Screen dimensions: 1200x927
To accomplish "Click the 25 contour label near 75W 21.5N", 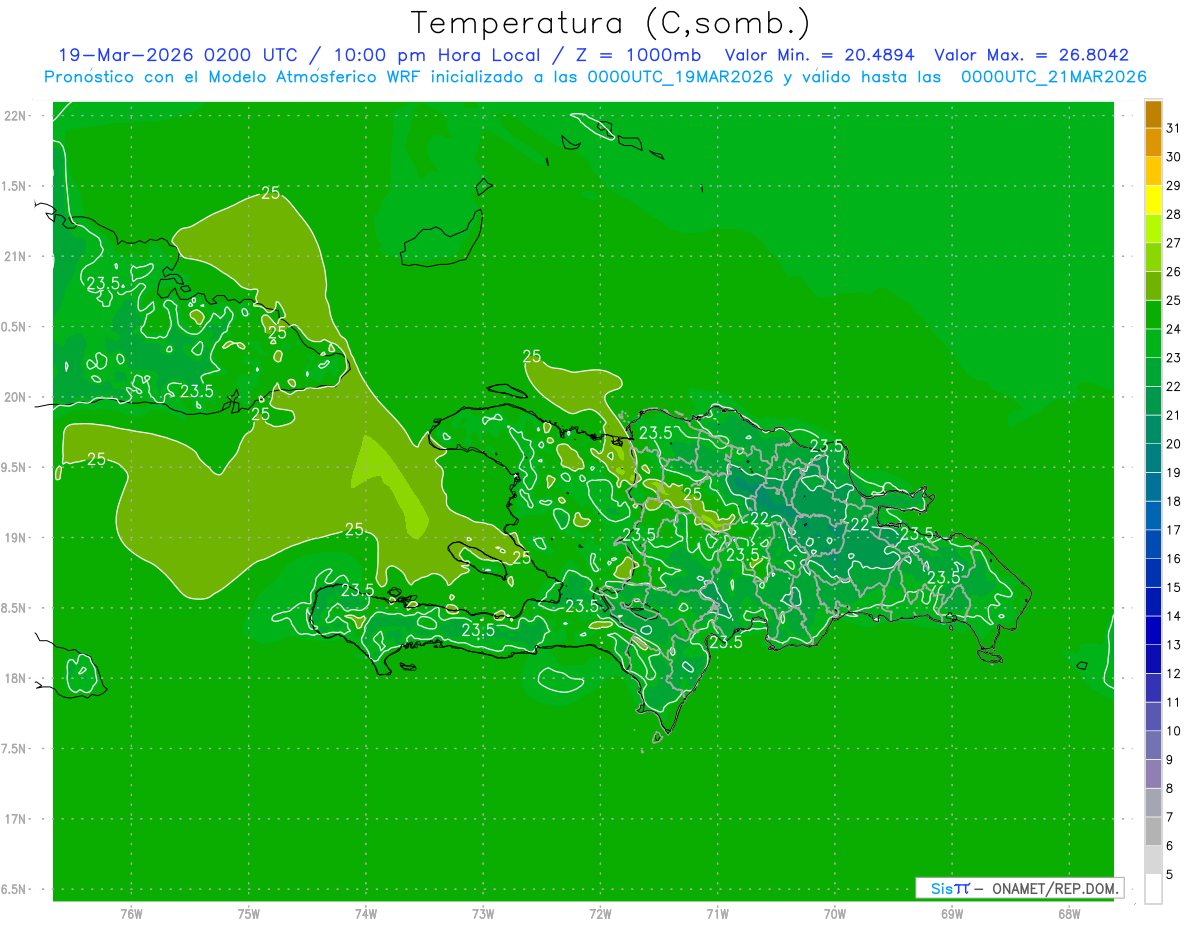I will pyautogui.click(x=270, y=193).
